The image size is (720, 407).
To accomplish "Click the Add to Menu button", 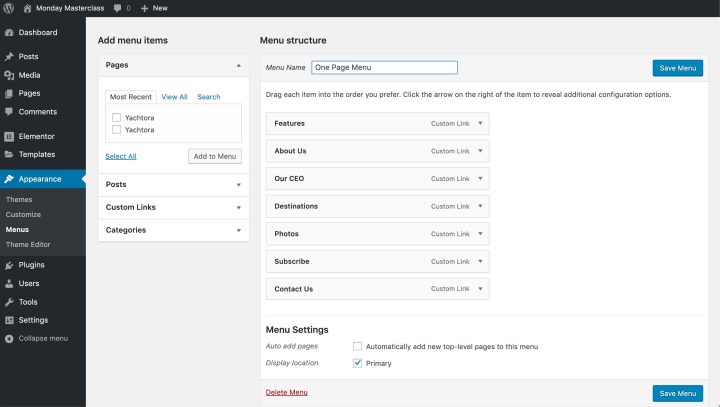I will [x=214, y=156].
